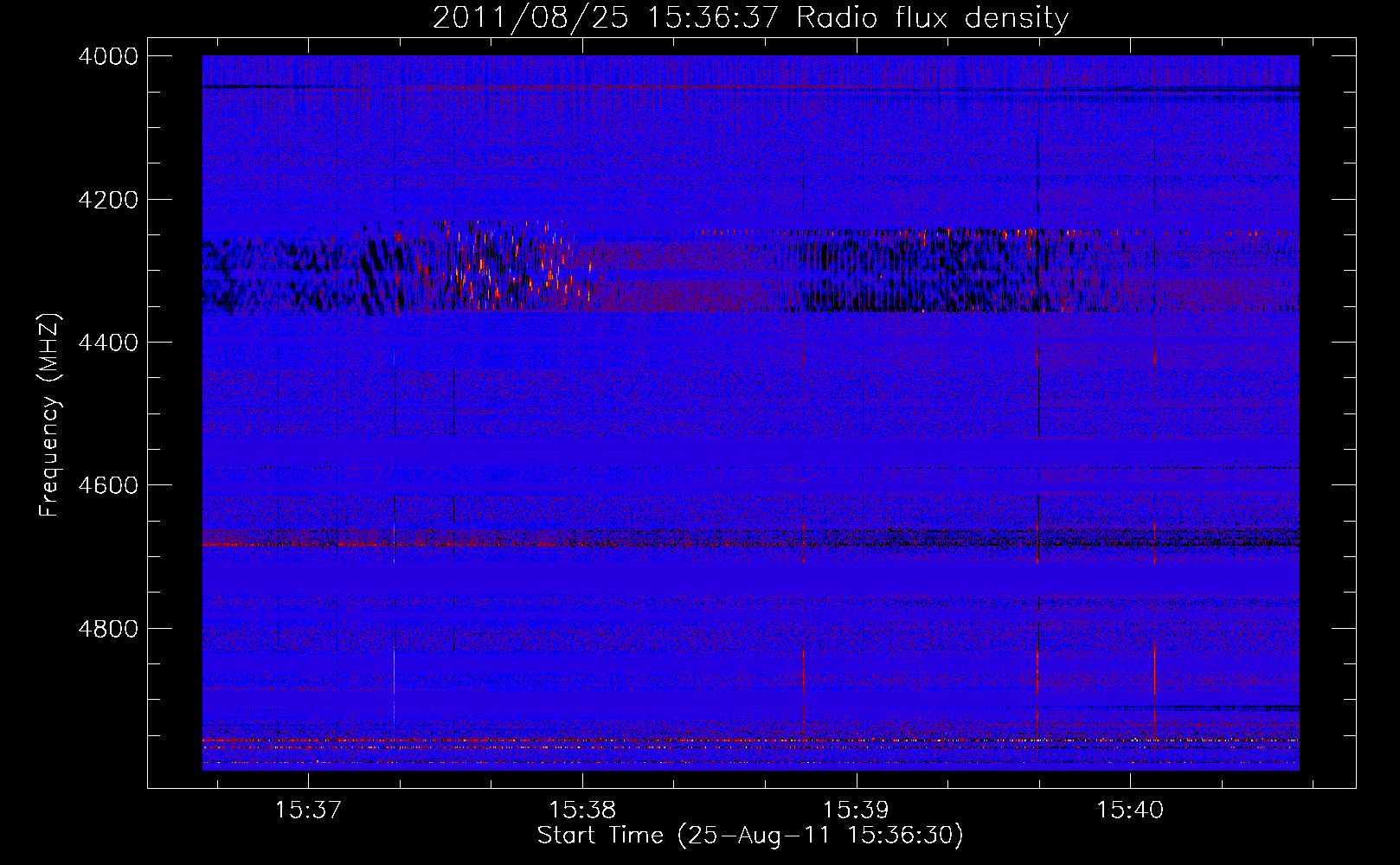Viewport: 1400px width, 865px height.
Task: Click the 15:40 time axis label
Action: click(1130, 811)
